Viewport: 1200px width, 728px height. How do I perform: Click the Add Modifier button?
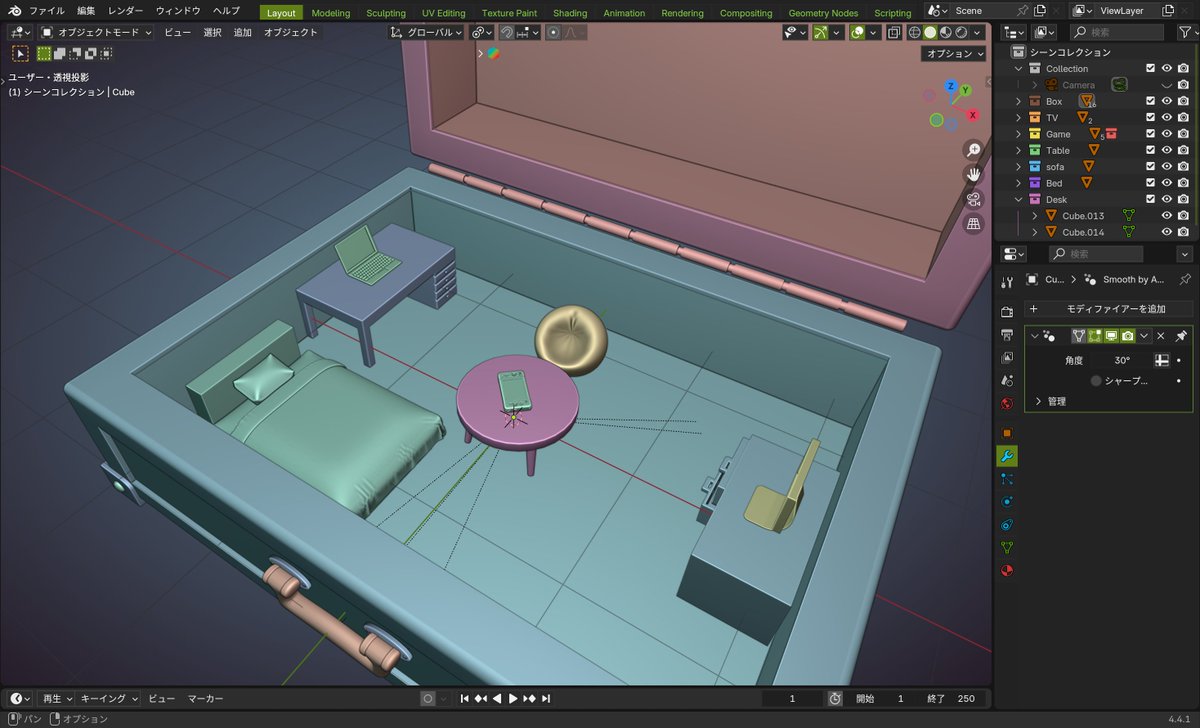[x=1109, y=309]
